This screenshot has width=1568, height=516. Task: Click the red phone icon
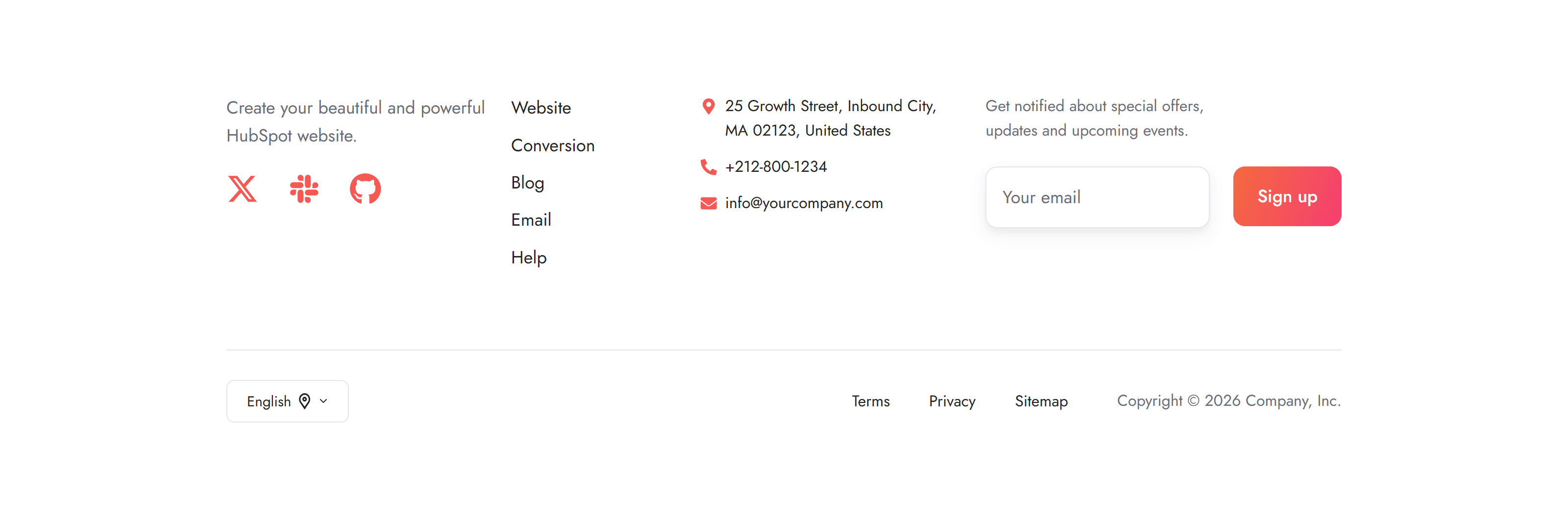coord(708,167)
